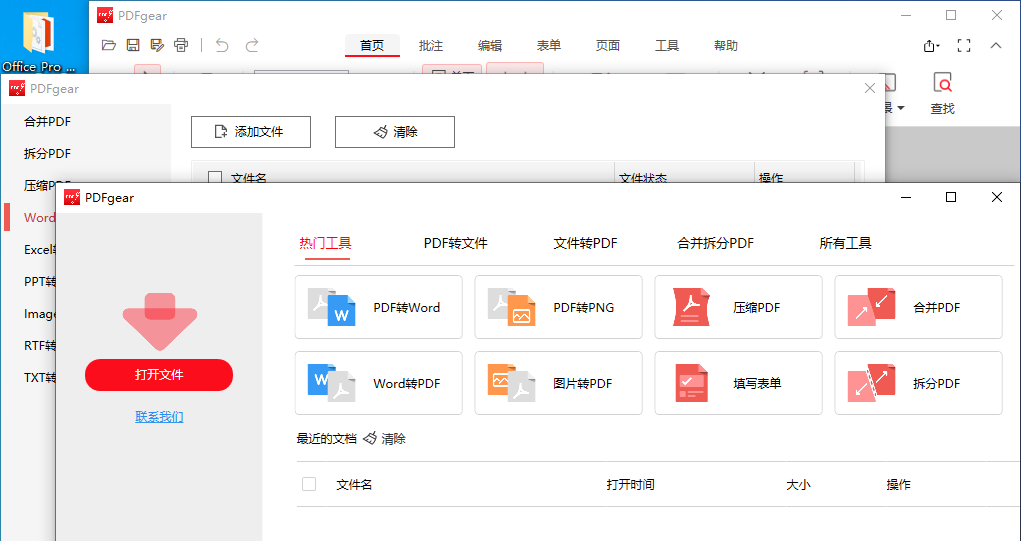Click the Undo arrow in main toolbar
Image resolution: width=1021 pixels, height=541 pixels.
222,45
